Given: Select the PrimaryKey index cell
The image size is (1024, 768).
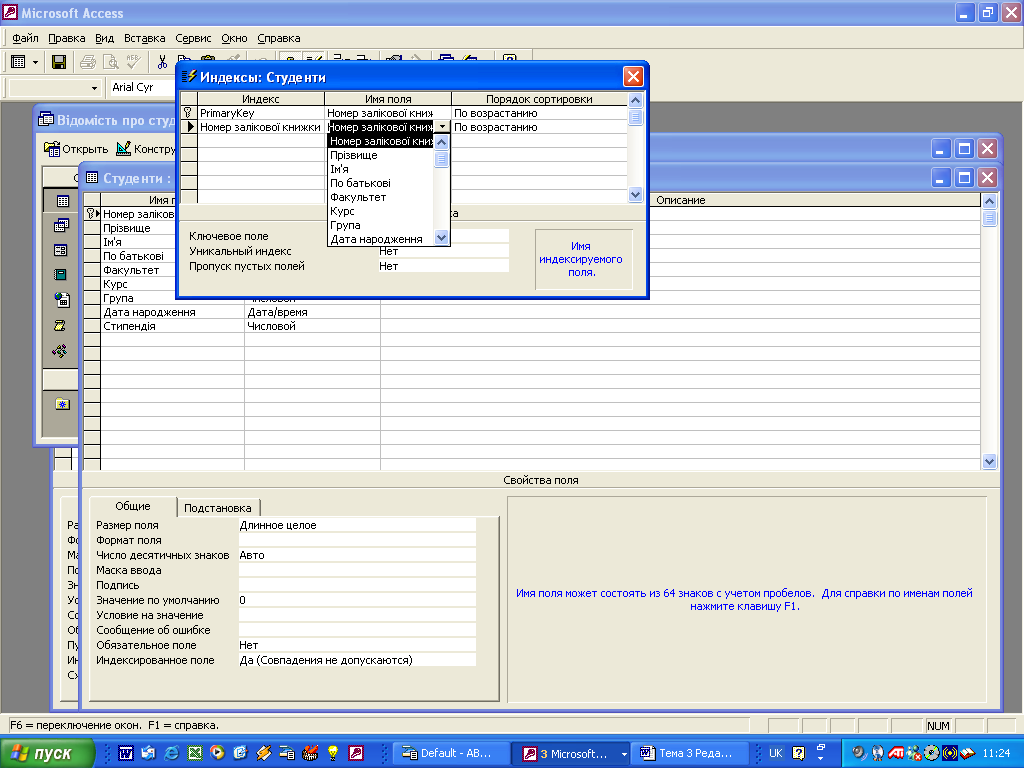Looking at the screenshot, I should [261, 113].
